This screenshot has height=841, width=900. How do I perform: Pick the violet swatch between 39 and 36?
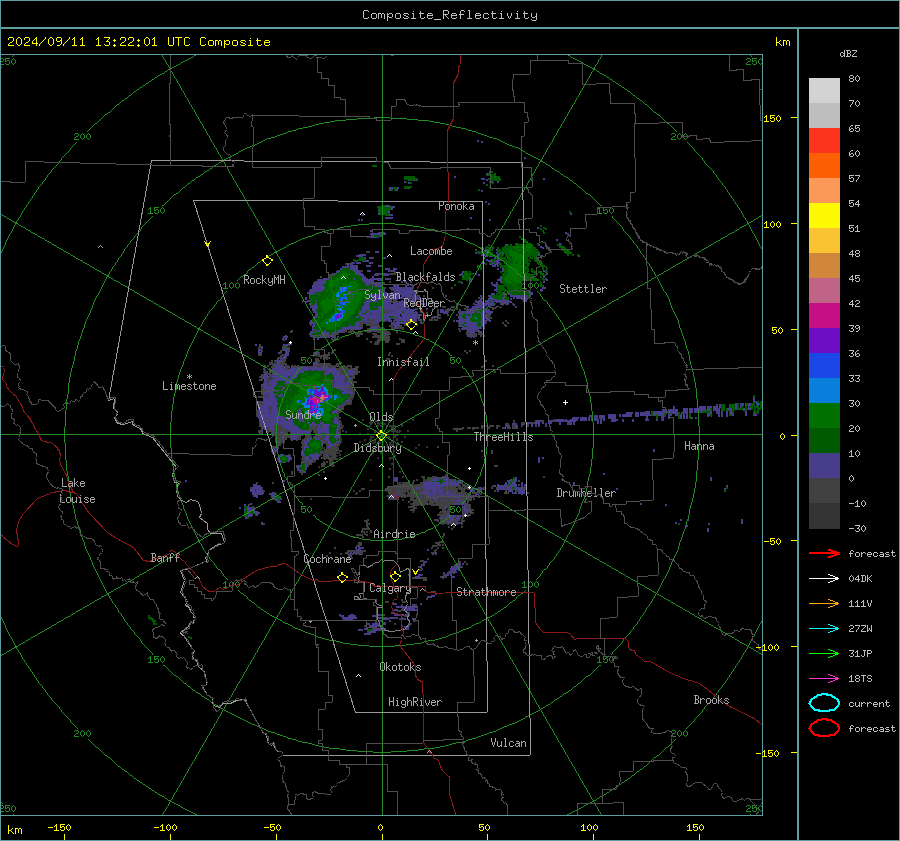click(824, 341)
